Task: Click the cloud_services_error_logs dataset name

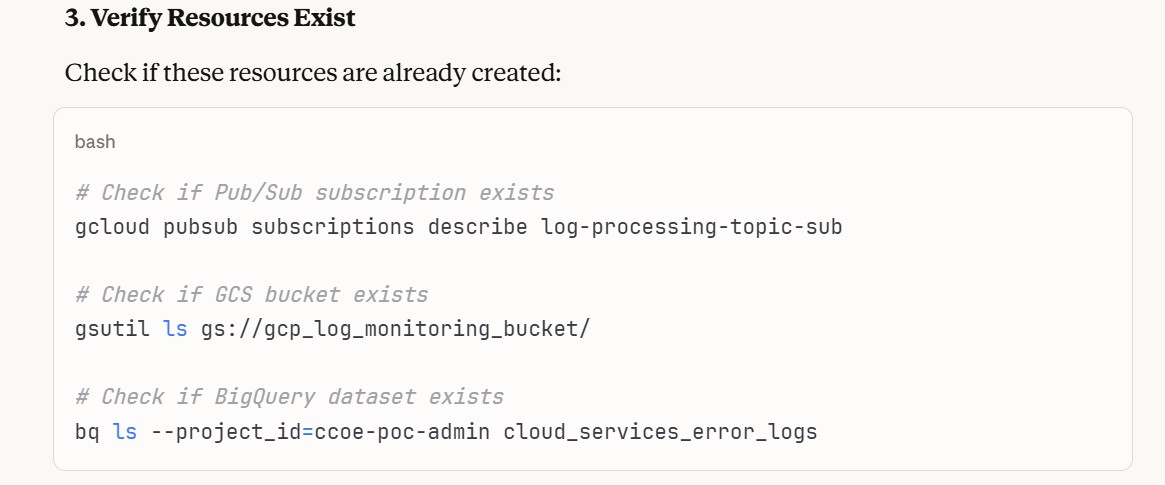Action: pos(660,433)
